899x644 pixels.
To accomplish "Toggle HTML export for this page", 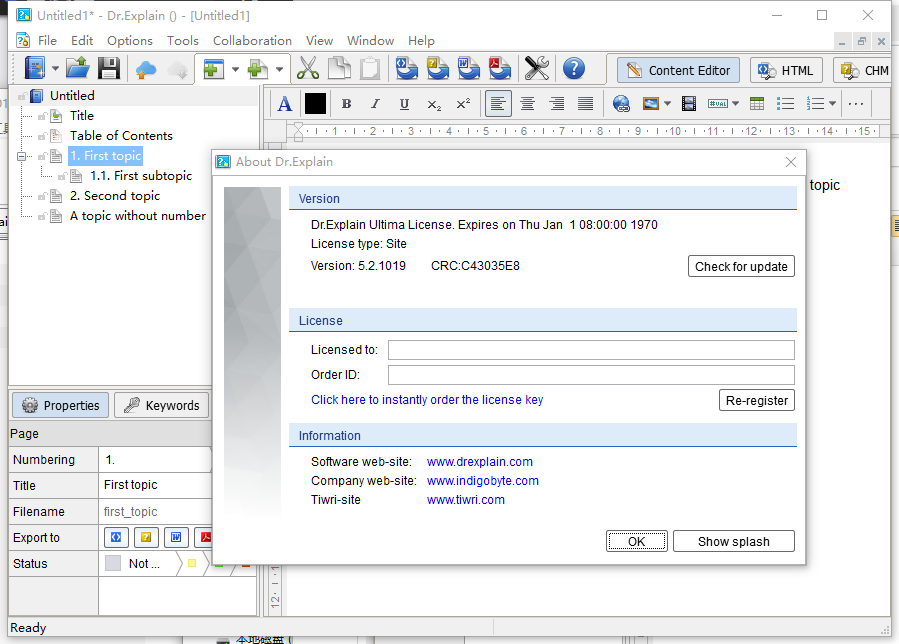I will click(116, 538).
